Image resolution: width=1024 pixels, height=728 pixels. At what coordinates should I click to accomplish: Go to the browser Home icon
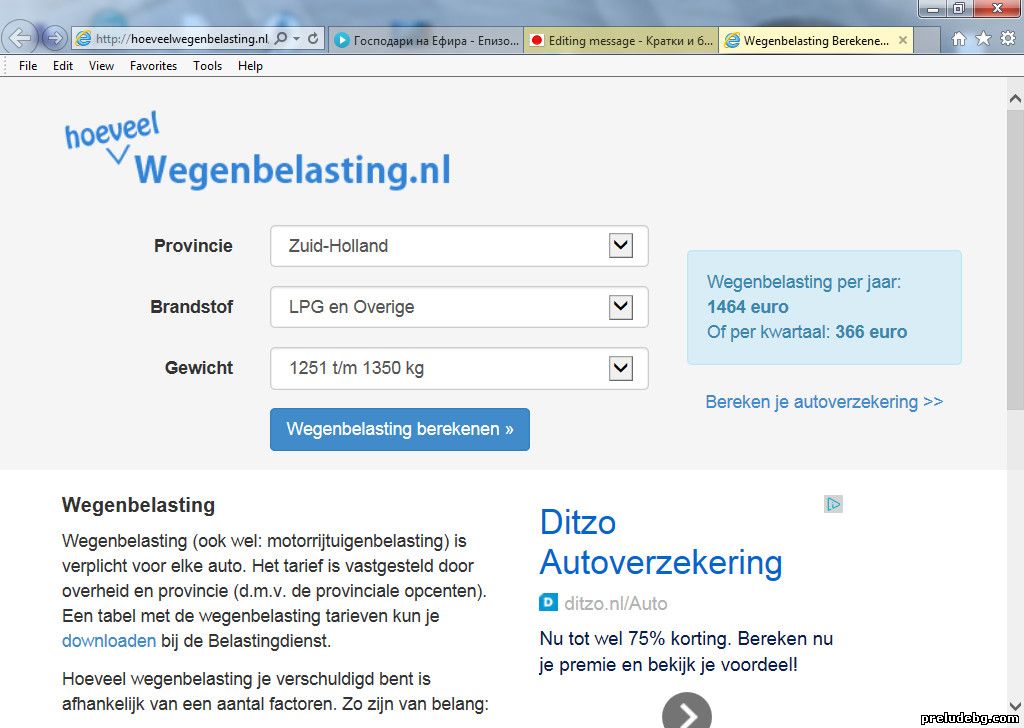[958, 39]
